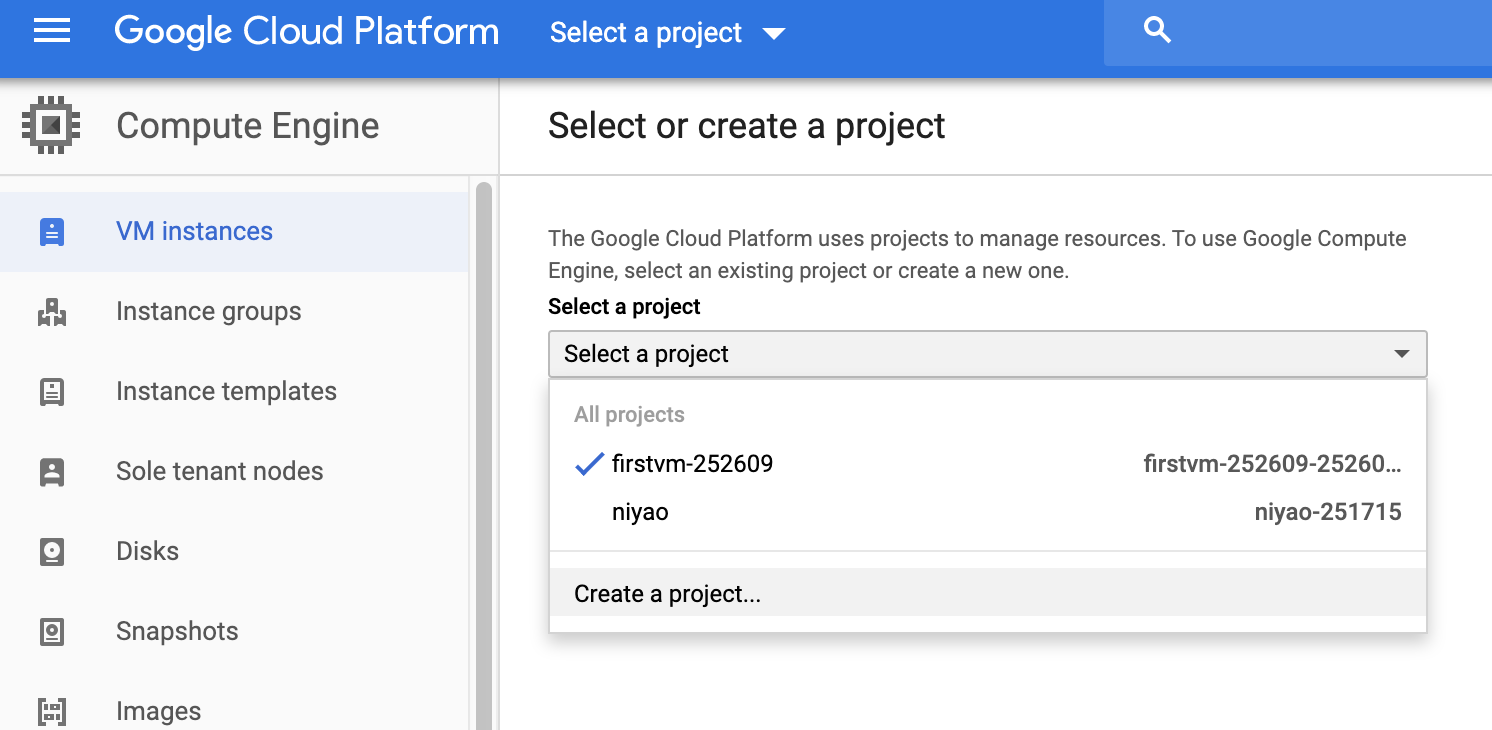Screen dimensions: 1492x730
Task: Click the sidebar vertical scrollbar
Action: click(x=484, y=455)
